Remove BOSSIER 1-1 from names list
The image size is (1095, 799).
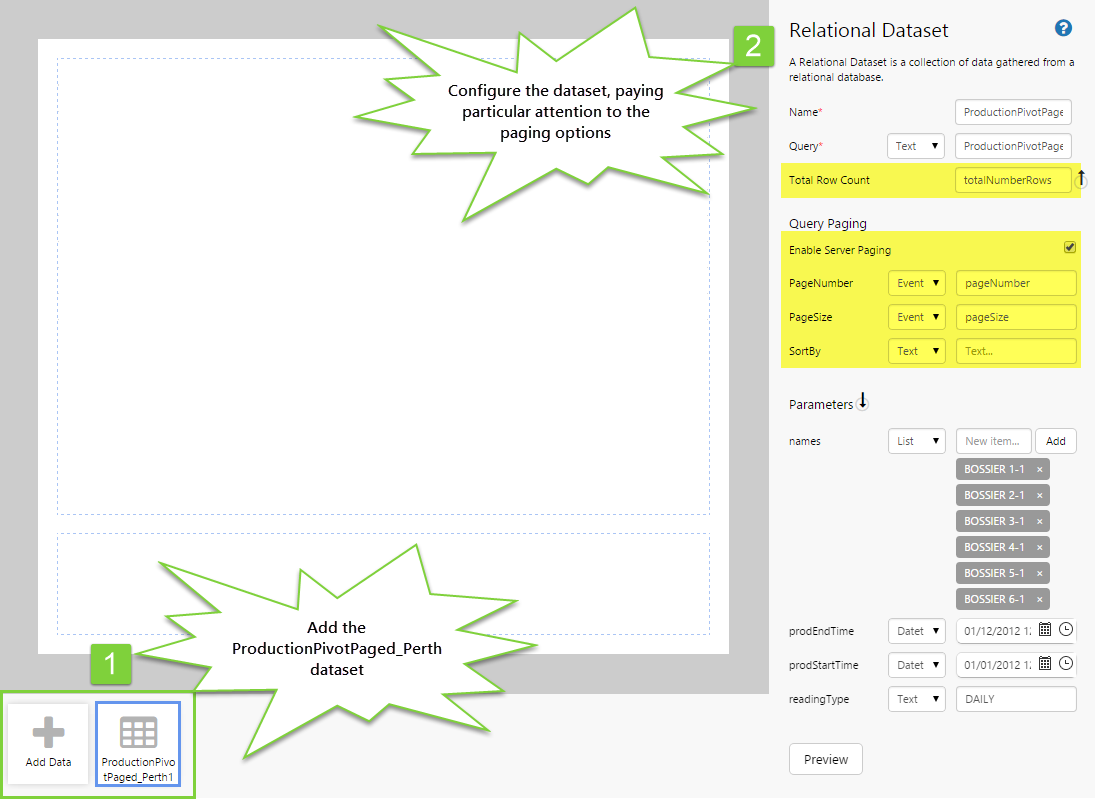point(1039,469)
